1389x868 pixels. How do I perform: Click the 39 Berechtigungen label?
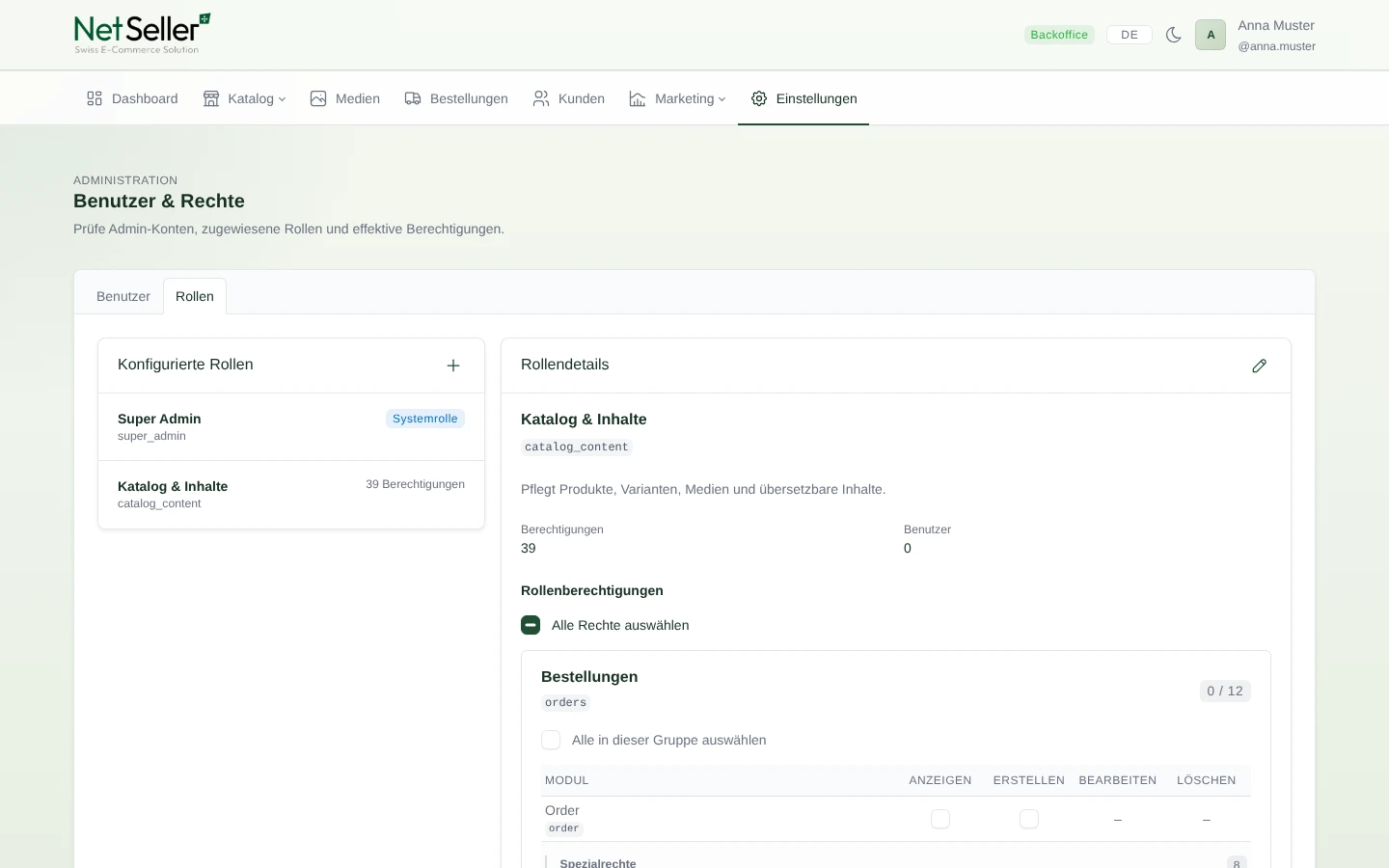click(415, 484)
